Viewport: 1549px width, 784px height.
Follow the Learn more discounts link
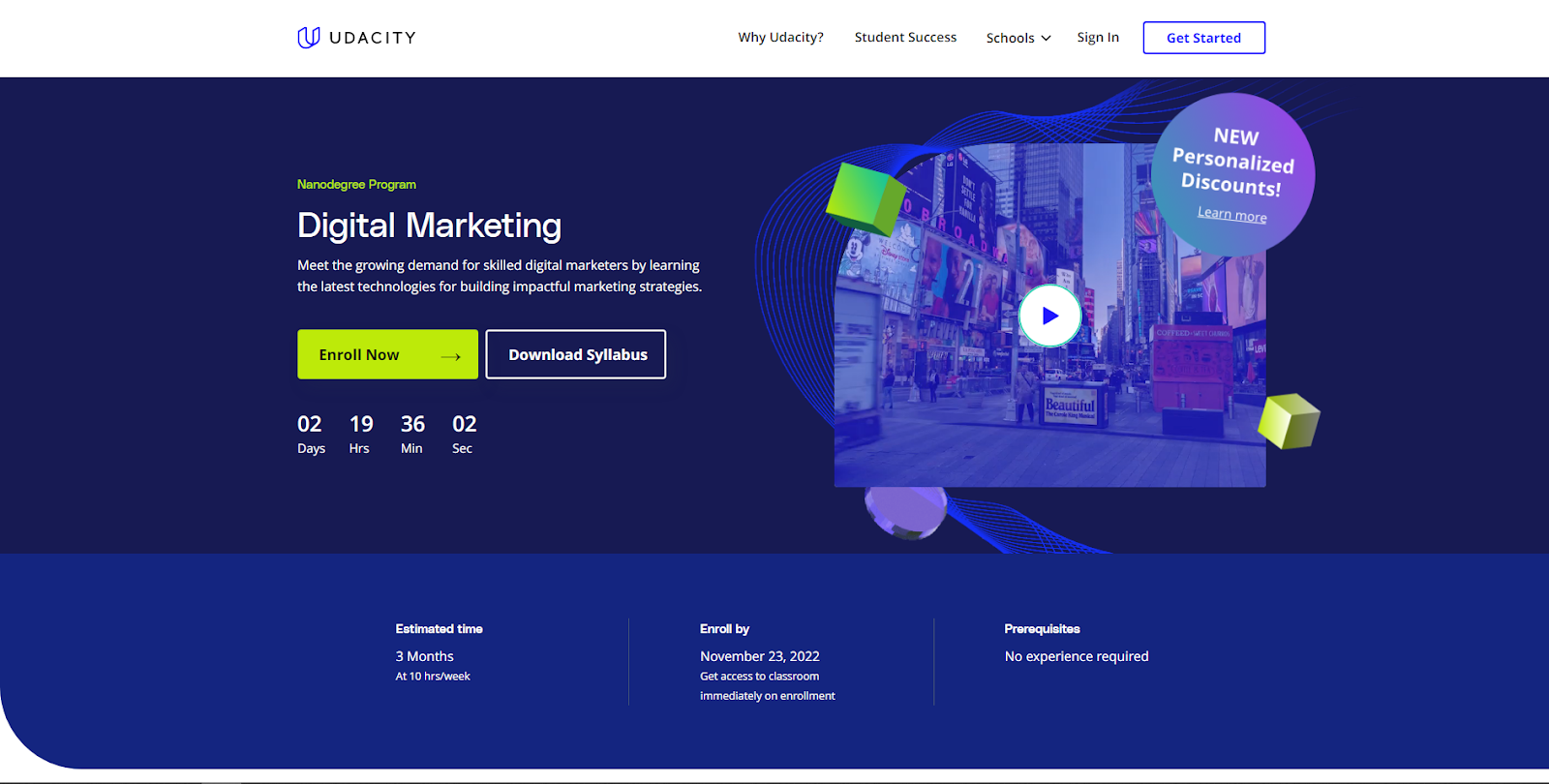[1231, 214]
